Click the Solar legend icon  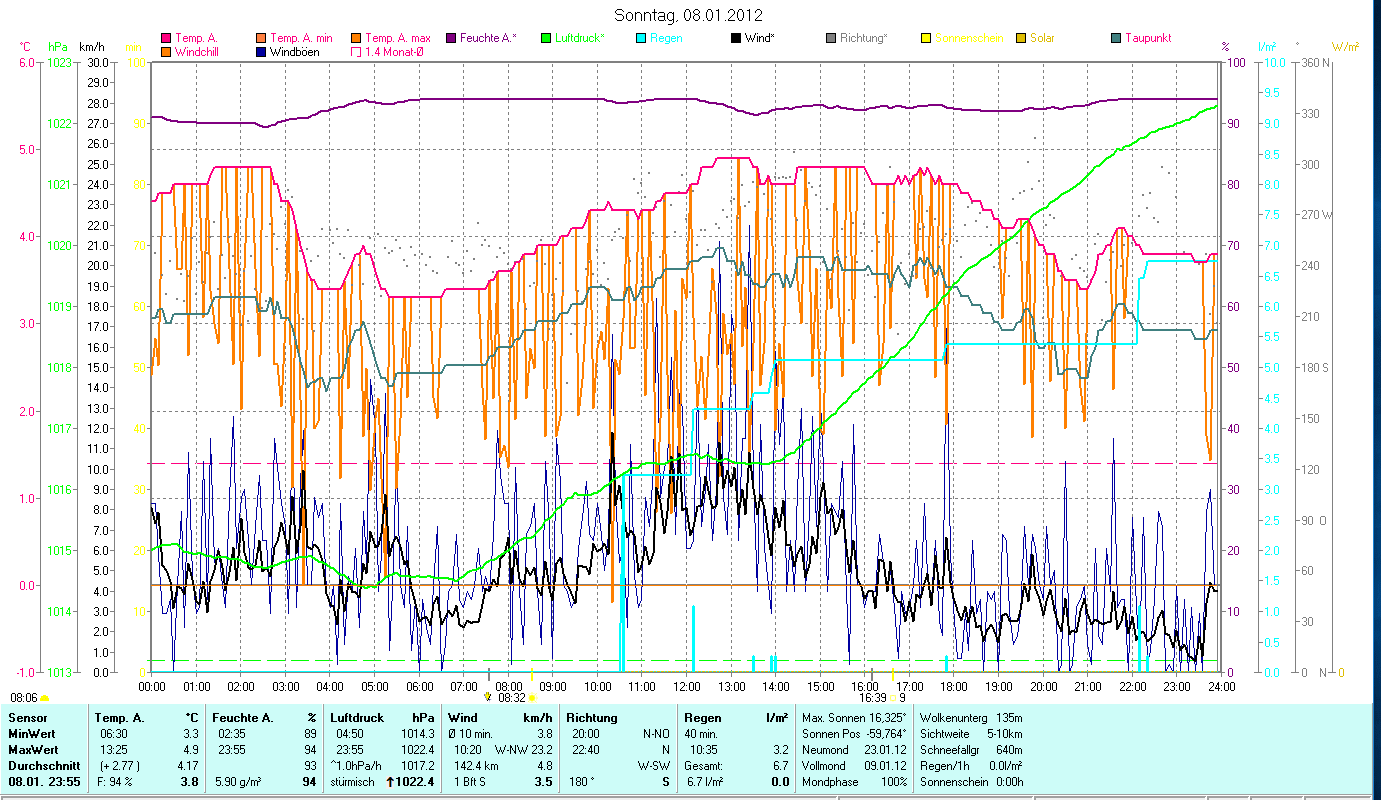coord(1021,38)
